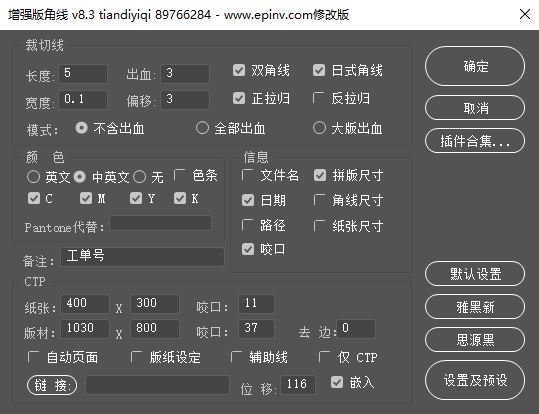Choose the 思源黑 font button
The width and height of the screenshot is (539, 414).
[475, 340]
